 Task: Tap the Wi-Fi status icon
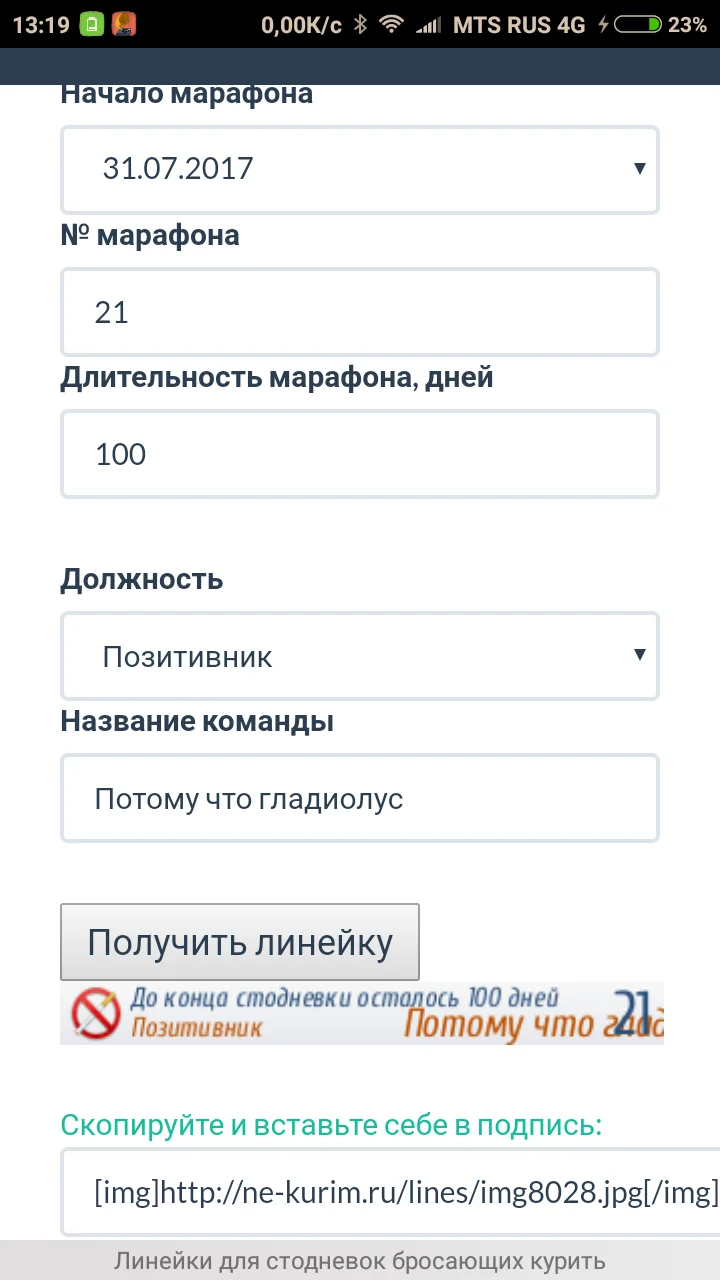(x=392, y=25)
